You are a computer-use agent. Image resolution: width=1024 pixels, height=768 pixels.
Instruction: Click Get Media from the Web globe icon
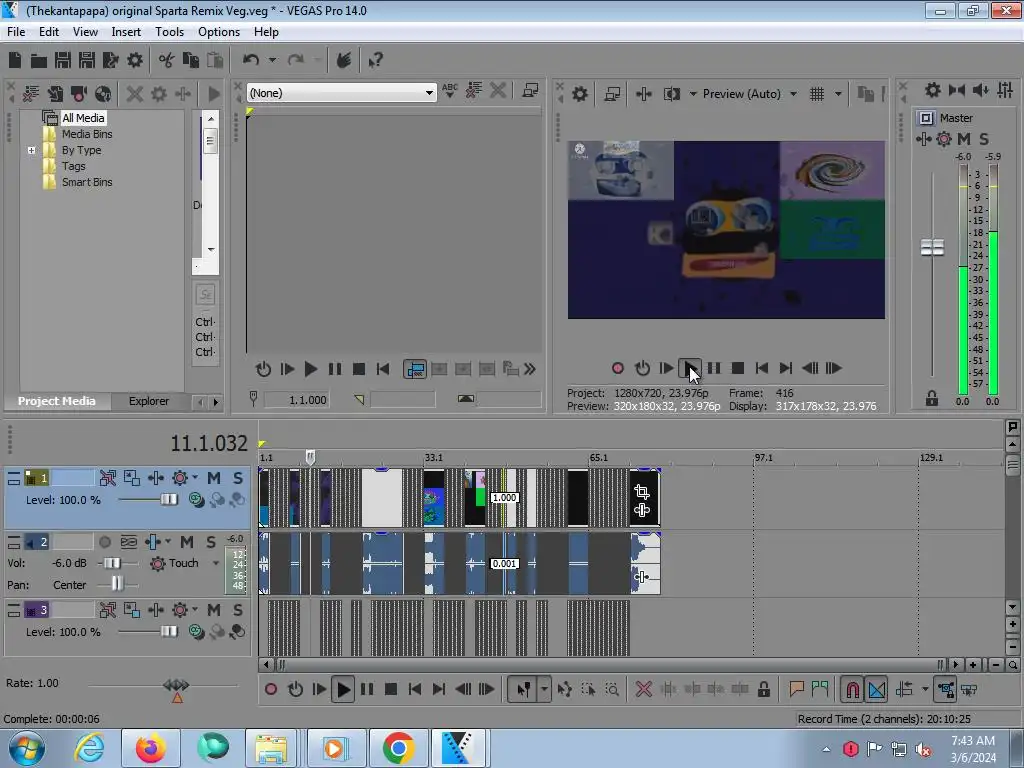click(103, 94)
